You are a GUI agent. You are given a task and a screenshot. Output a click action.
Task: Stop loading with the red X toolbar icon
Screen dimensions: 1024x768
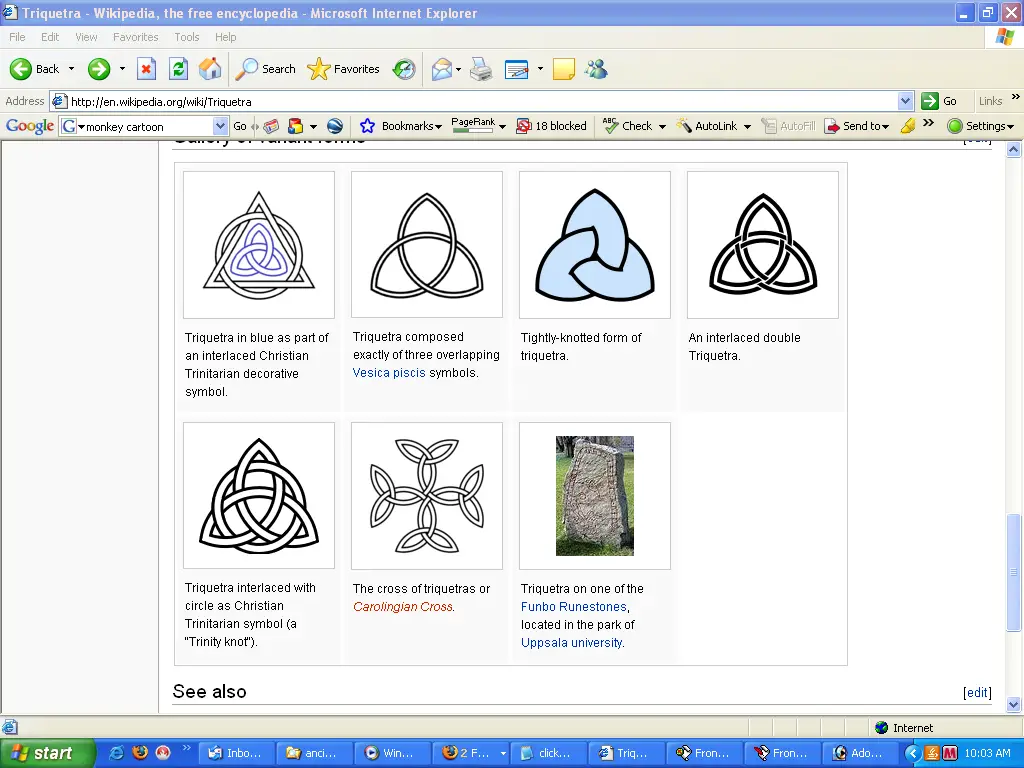[146, 69]
